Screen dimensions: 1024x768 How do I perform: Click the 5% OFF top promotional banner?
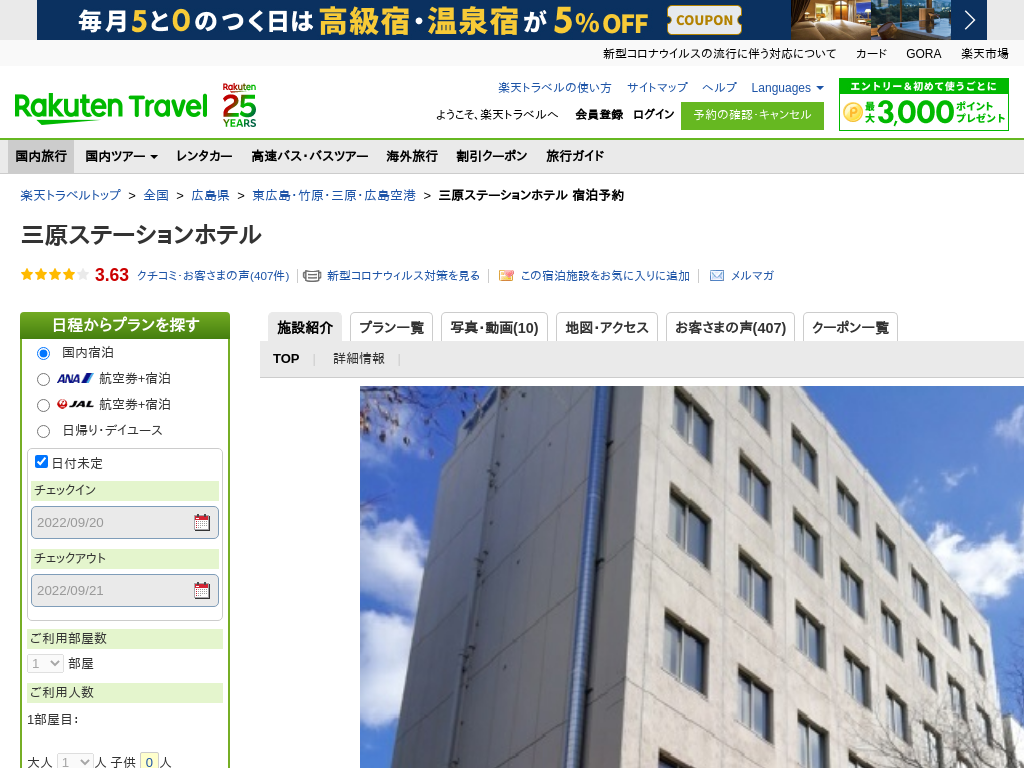[x=511, y=20]
